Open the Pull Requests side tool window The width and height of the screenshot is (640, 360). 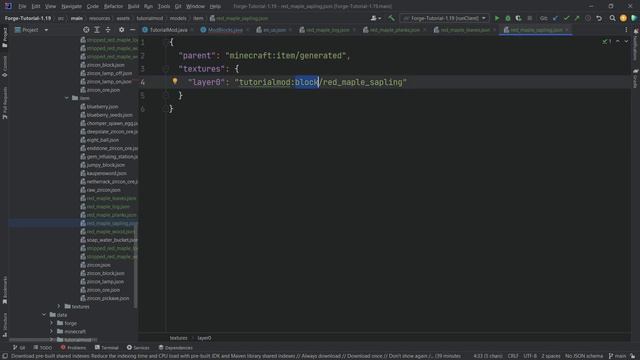point(4,103)
